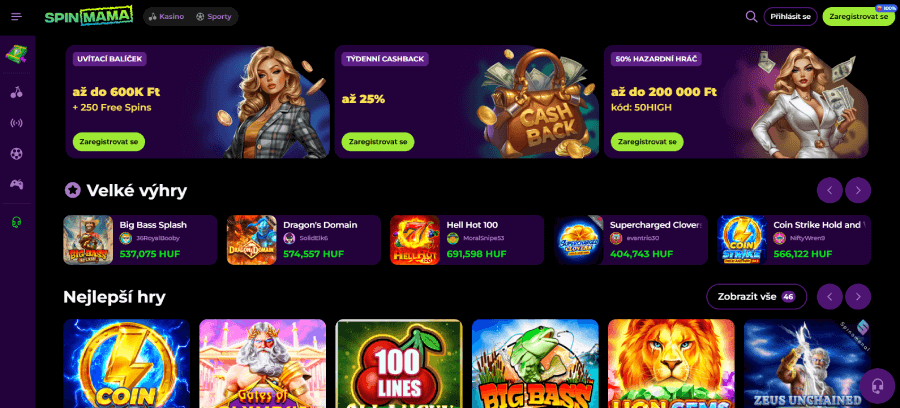Open the floating headset chat button
The height and width of the screenshot is (408, 900).
click(878, 385)
